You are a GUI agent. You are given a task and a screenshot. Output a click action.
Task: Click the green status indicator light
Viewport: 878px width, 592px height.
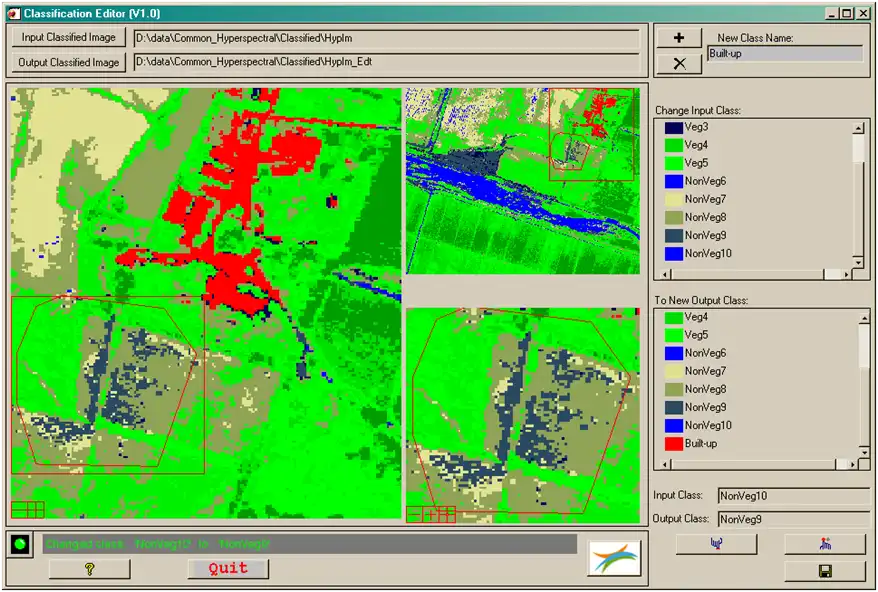pyautogui.click(x=21, y=544)
